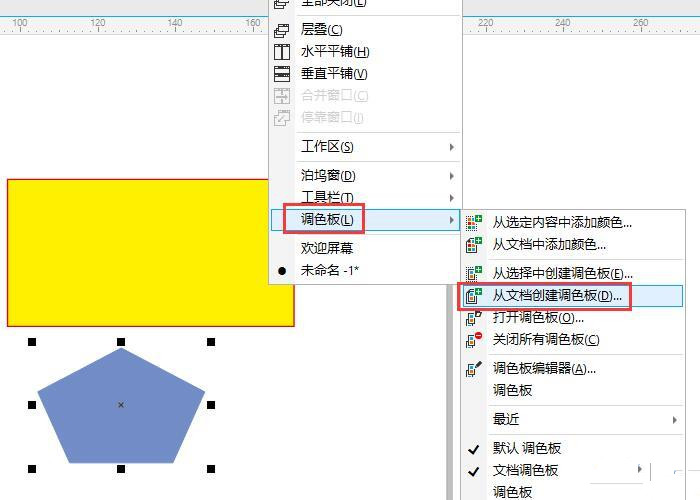Select the blue pentagon shape
The height and width of the screenshot is (500, 700).
click(121, 405)
